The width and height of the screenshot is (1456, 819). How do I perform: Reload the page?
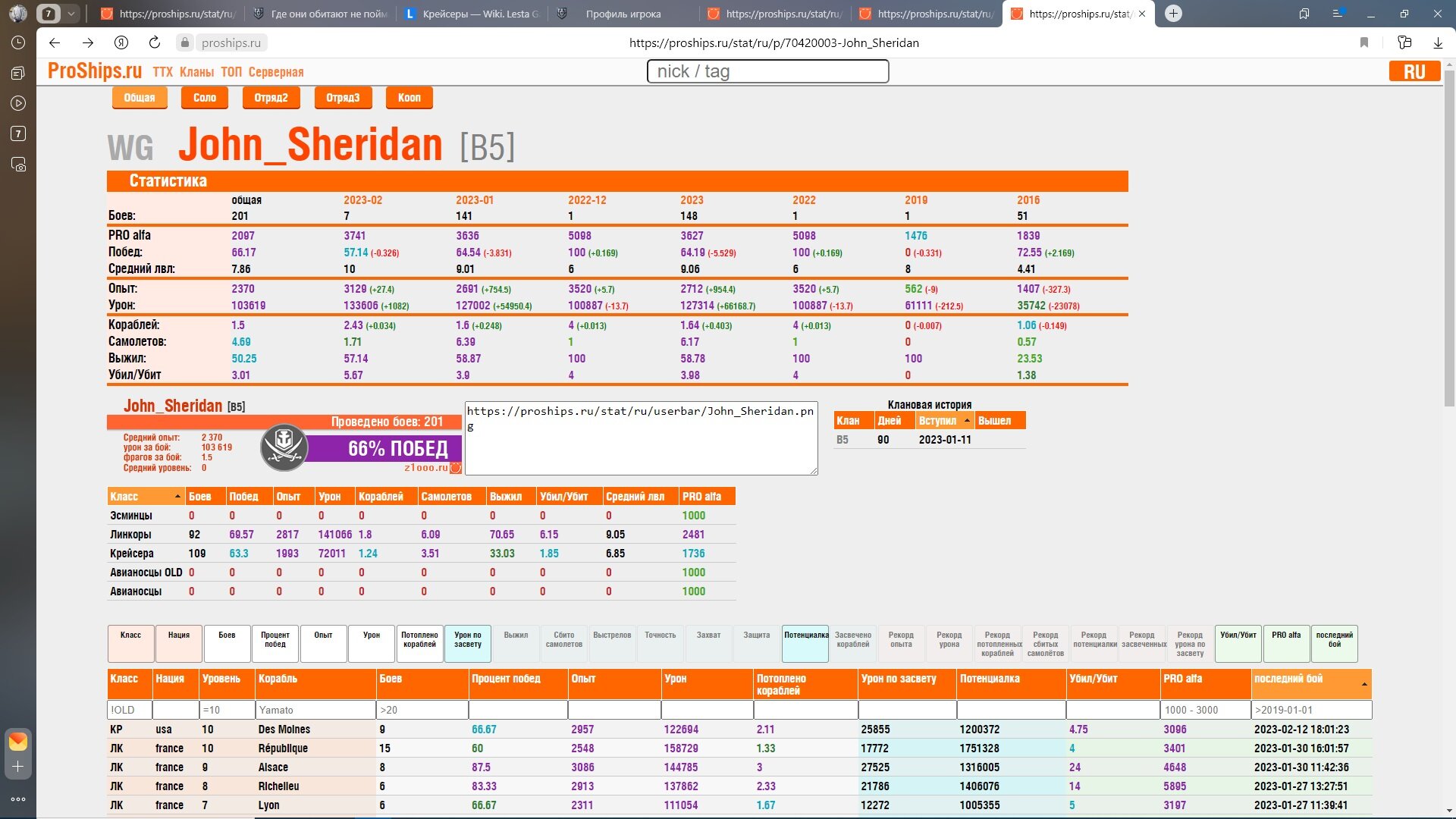[x=155, y=43]
